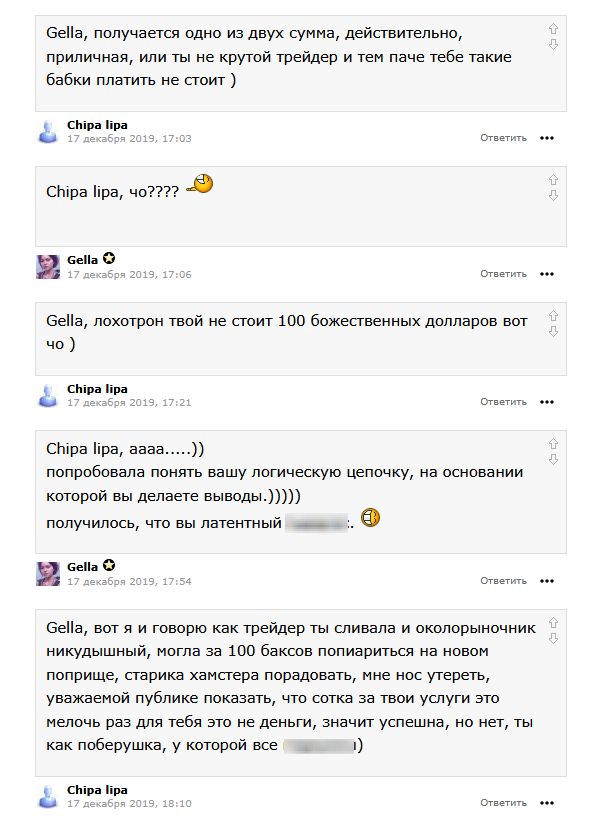Click the verified badge next to Gella's name
This screenshot has height=818, width=609.
click(x=109, y=257)
